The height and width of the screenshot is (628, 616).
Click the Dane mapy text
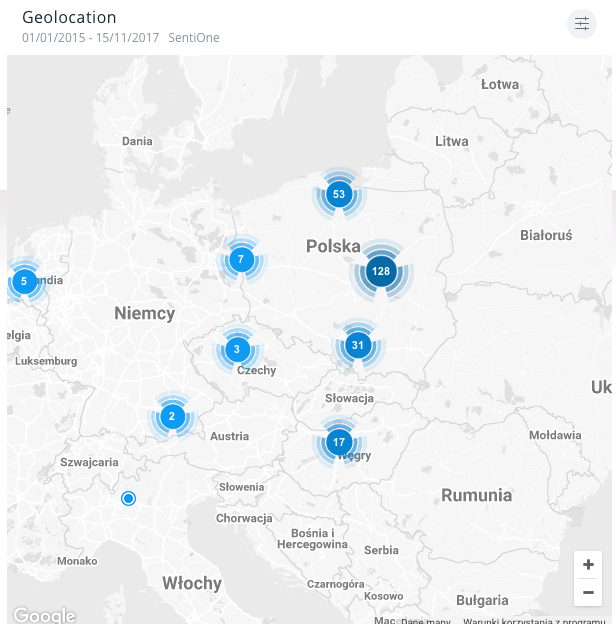tap(426, 622)
